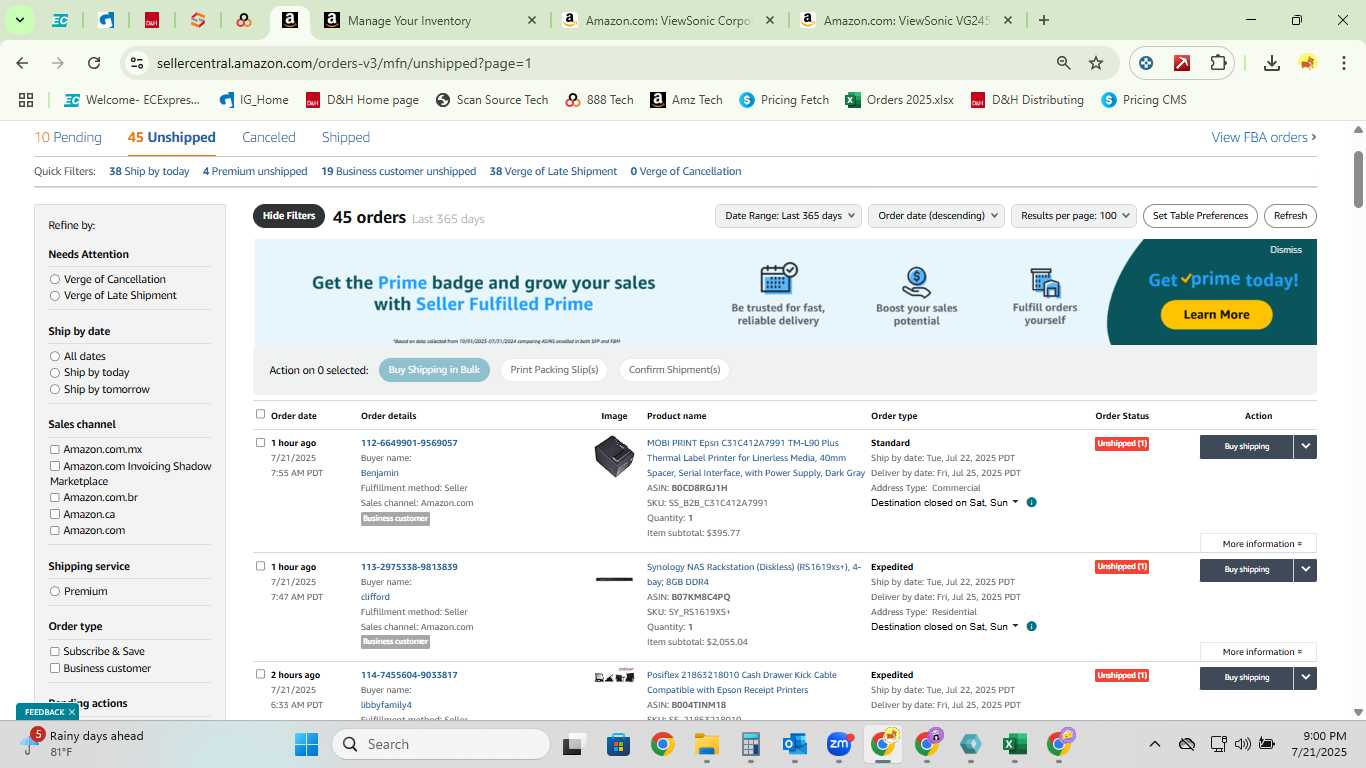Expand More information for Benjamin order
Image resolution: width=1366 pixels, height=768 pixels.
pyautogui.click(x=1259, y=544)
